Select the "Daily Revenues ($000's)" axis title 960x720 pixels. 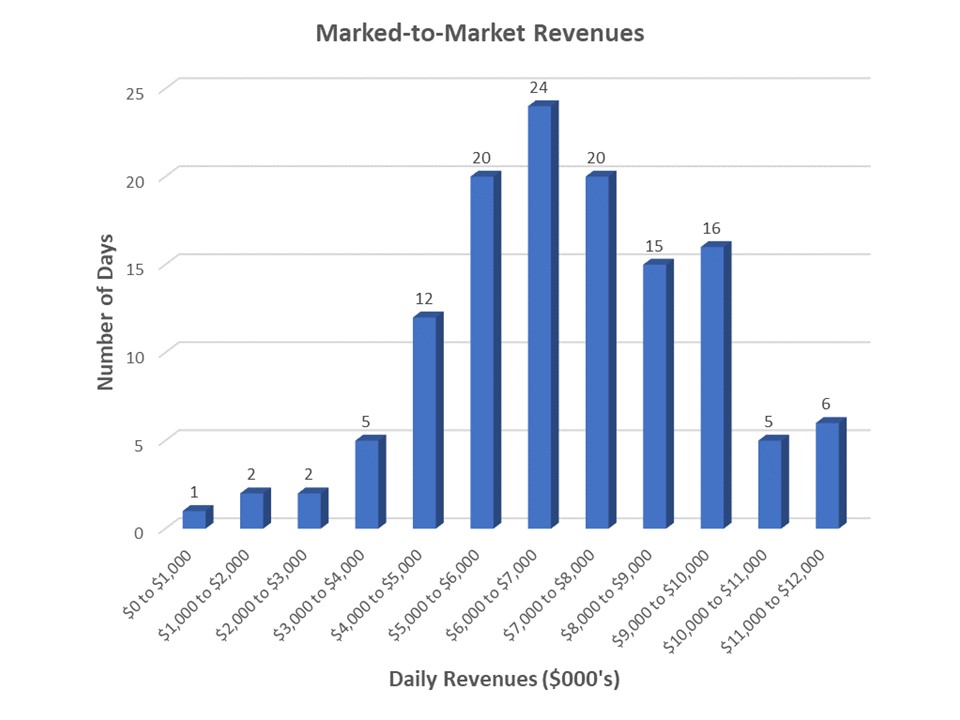tap(504, 680)
